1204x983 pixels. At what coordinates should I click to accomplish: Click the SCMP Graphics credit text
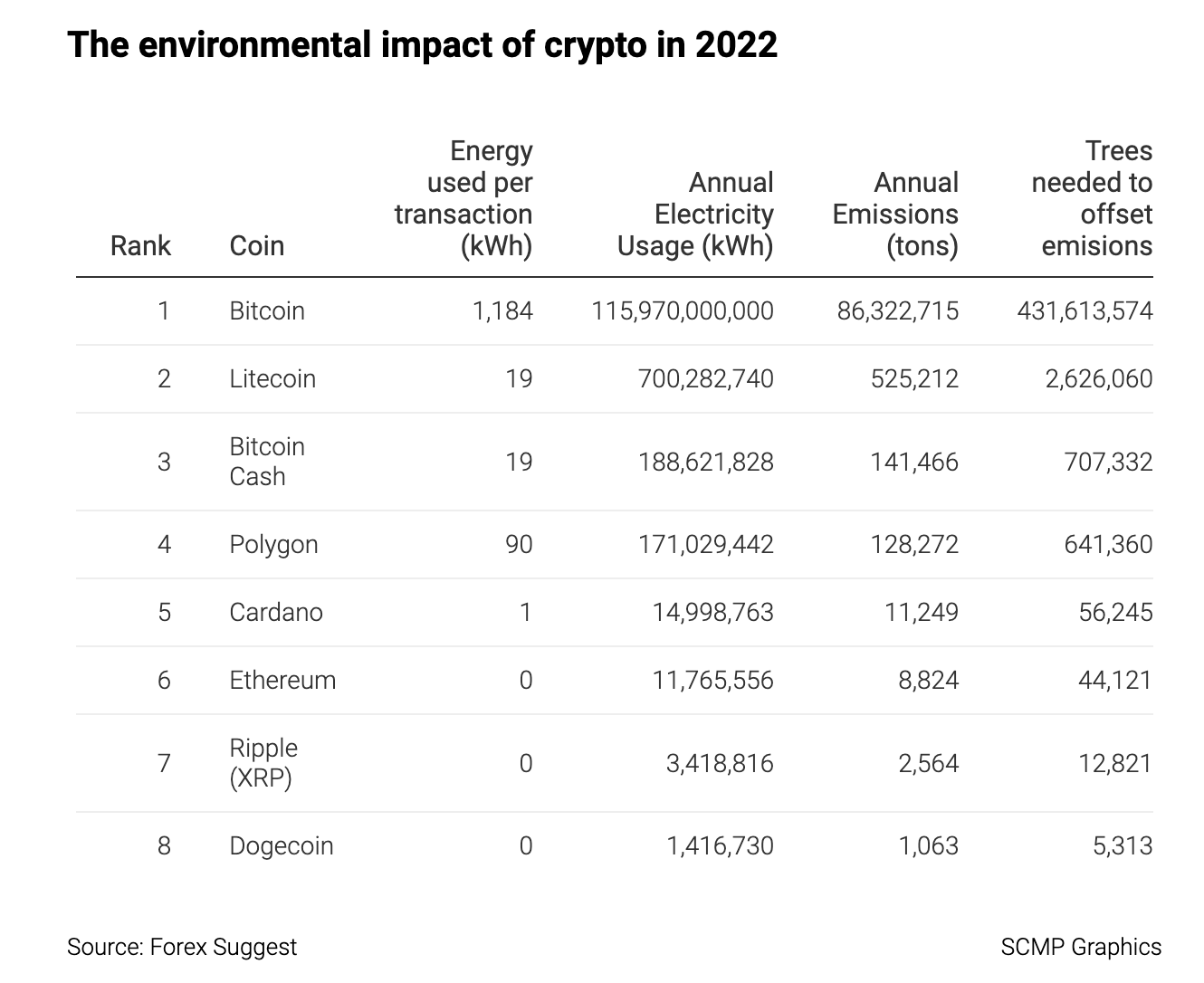coord(1081,947)
